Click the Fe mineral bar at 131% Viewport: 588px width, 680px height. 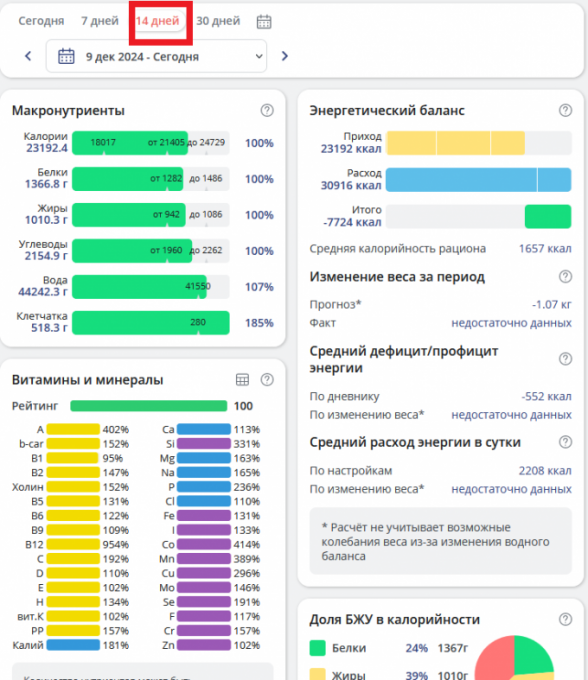203,516
